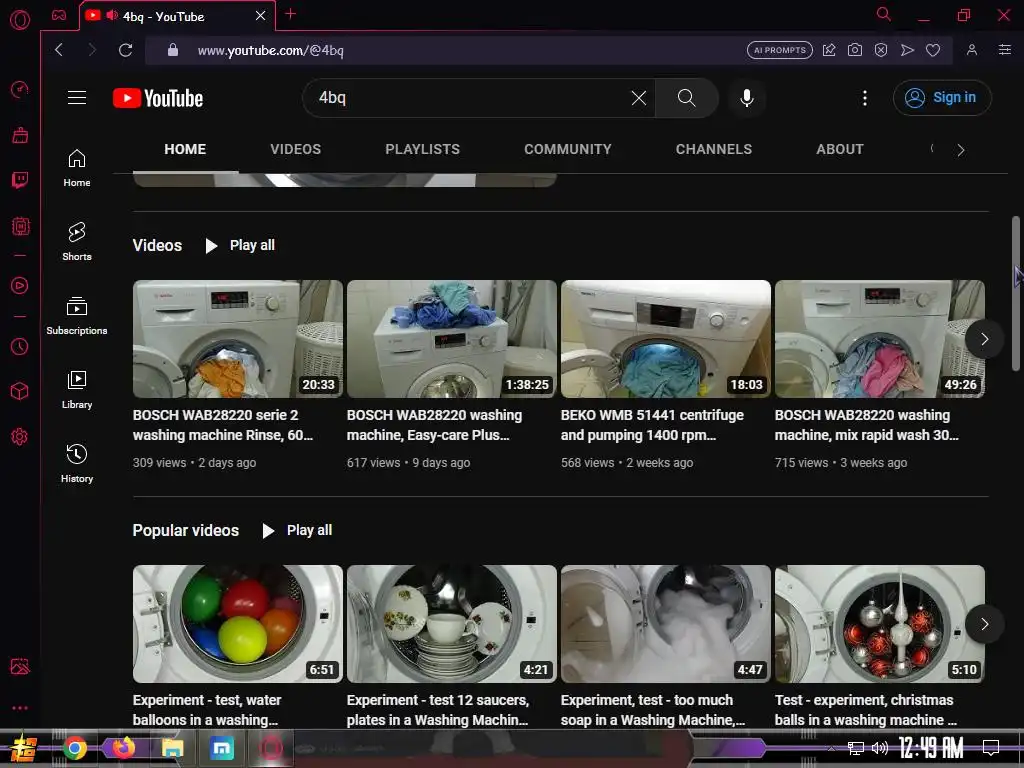Open the ad blocker shield icon
Image resolution: width=1024 pixels, height=768 pixels.
(881, 50)
